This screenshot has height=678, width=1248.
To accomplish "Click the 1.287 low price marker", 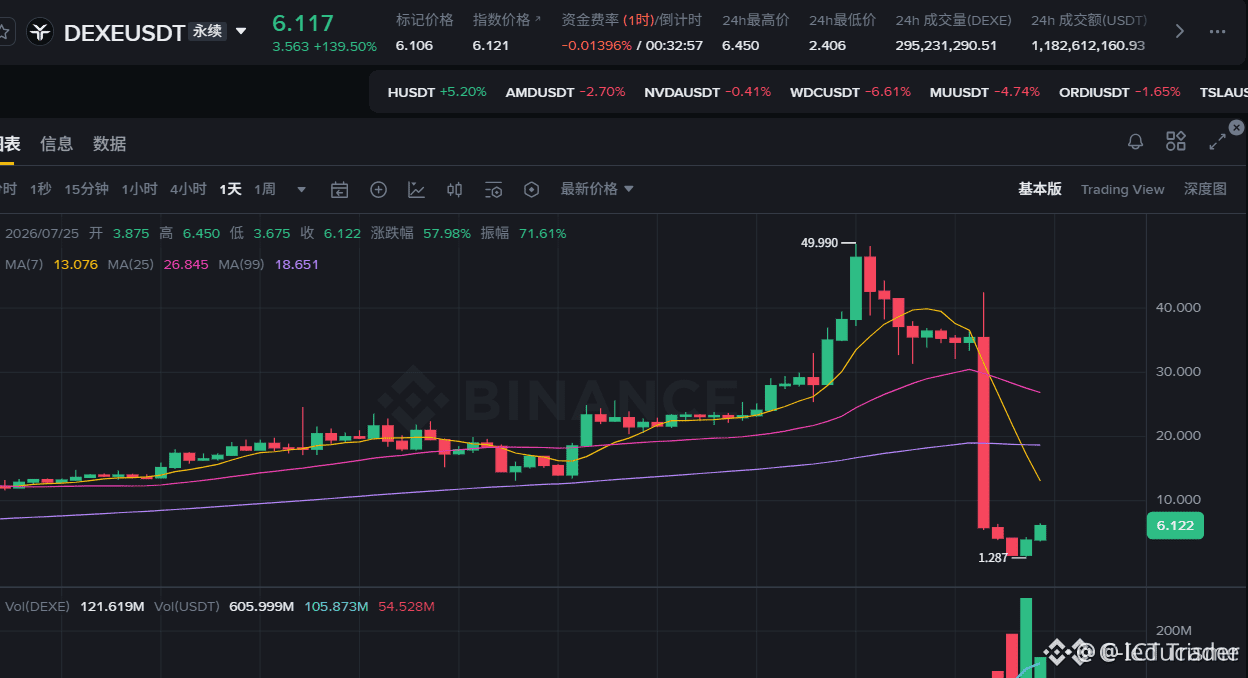I will point(993,557).
